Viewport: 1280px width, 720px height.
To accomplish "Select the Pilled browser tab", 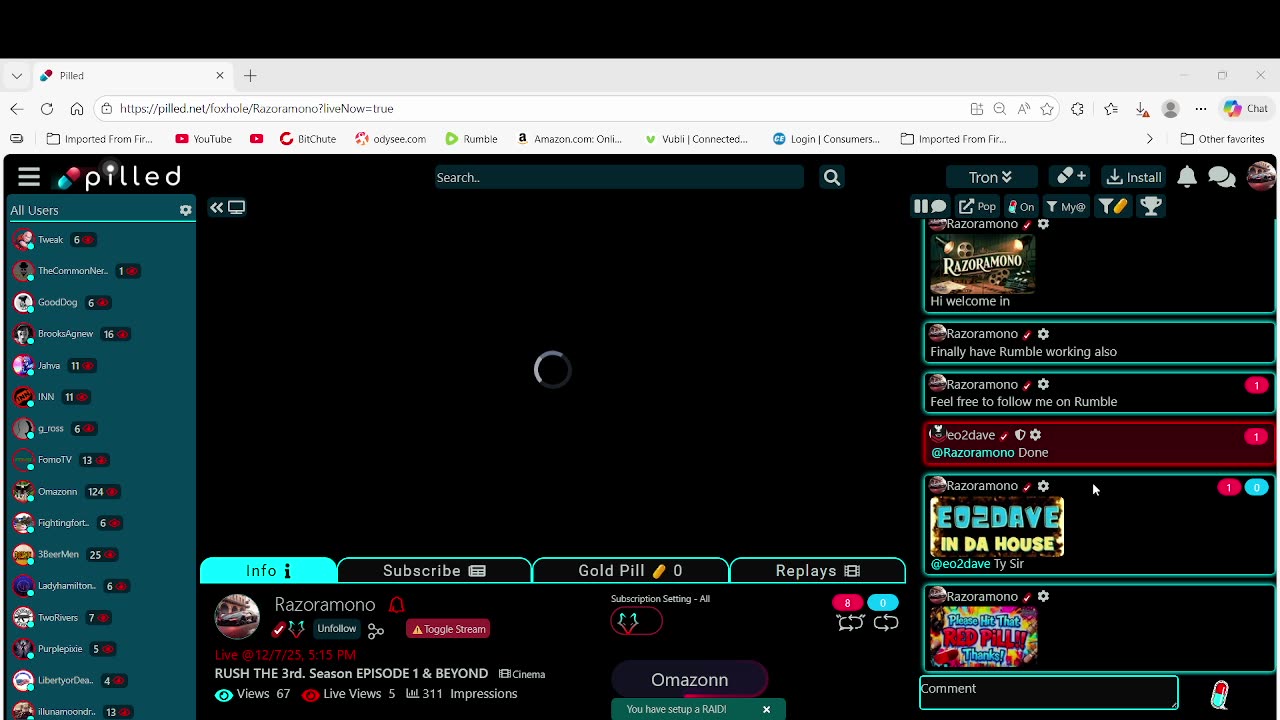I will click(x=133, y=76).
